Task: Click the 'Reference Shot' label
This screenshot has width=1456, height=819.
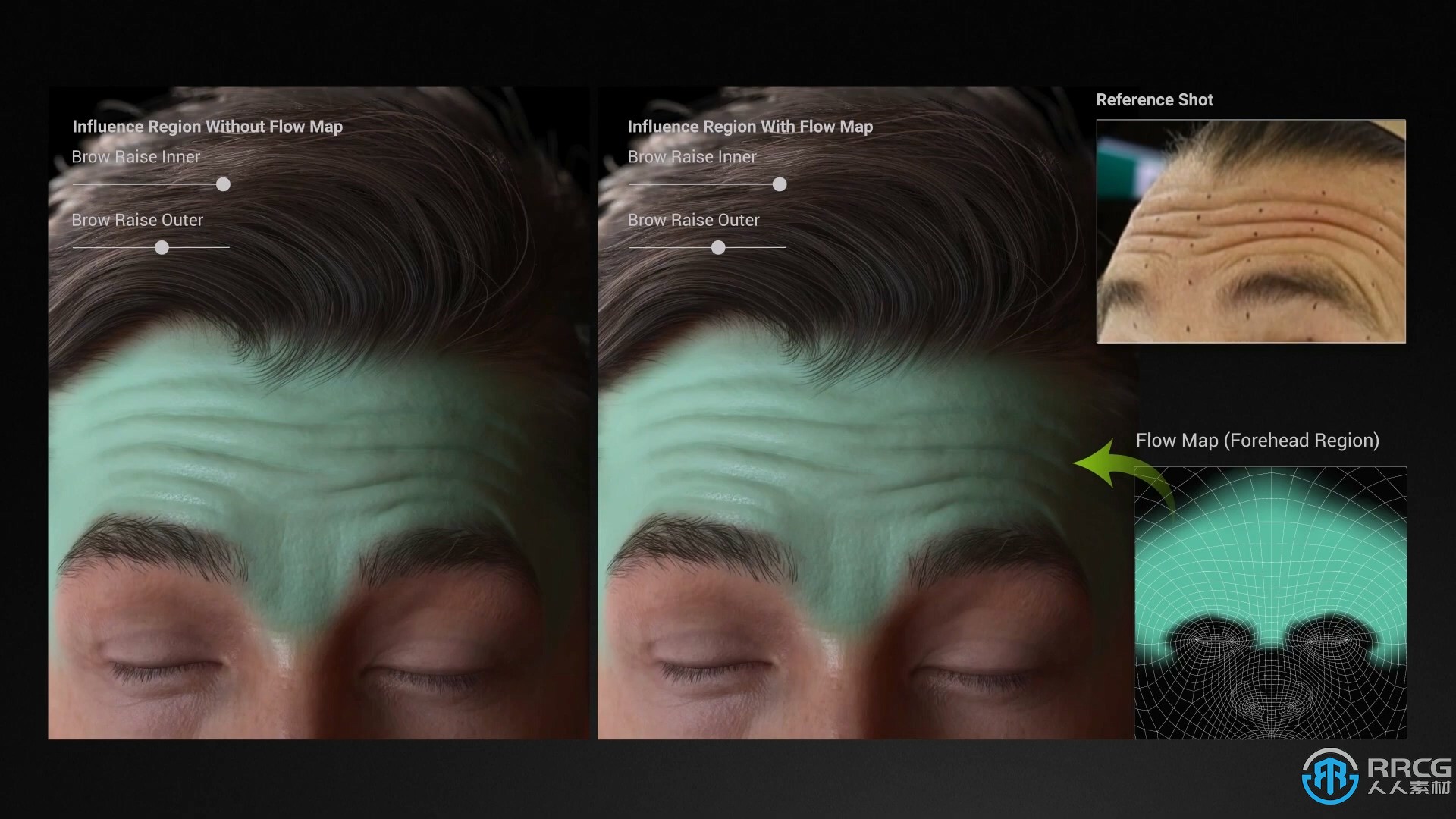Action: coord(1154,99)
